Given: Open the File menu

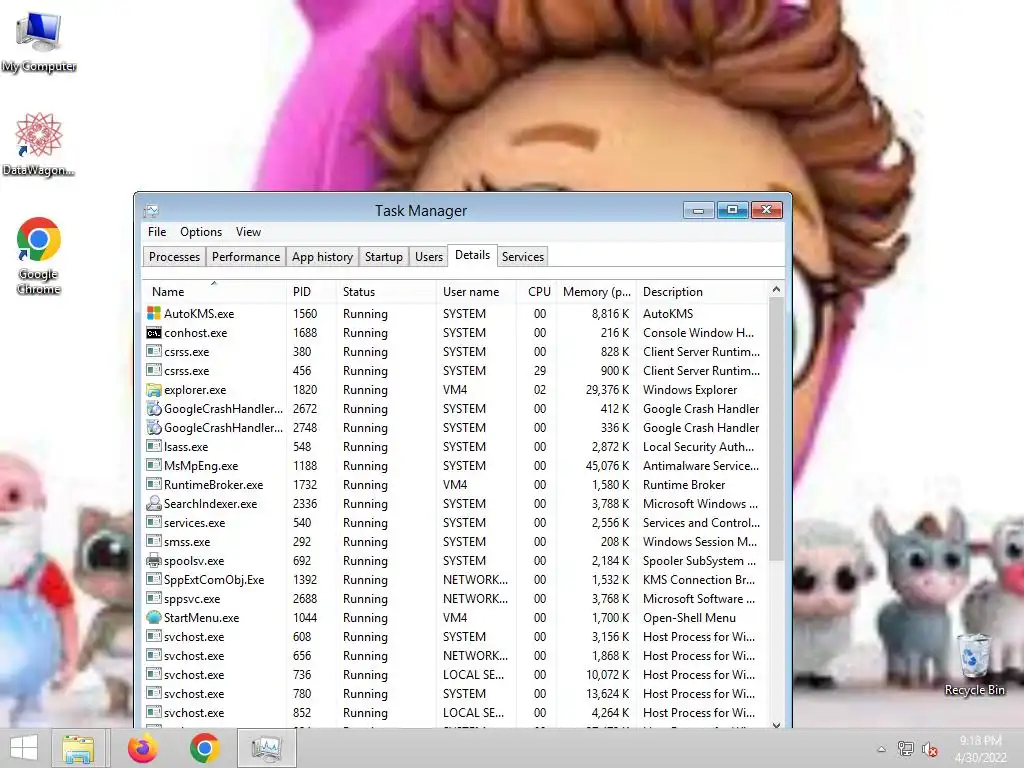Looking at the screenshot, I should 157,232.
